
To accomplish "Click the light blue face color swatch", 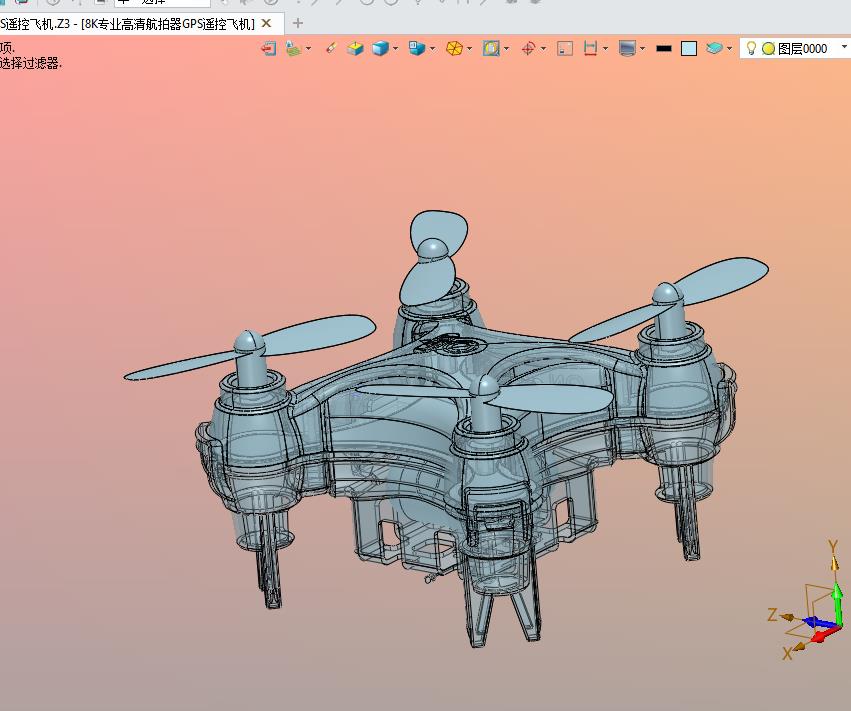I will tap(689, 49).
